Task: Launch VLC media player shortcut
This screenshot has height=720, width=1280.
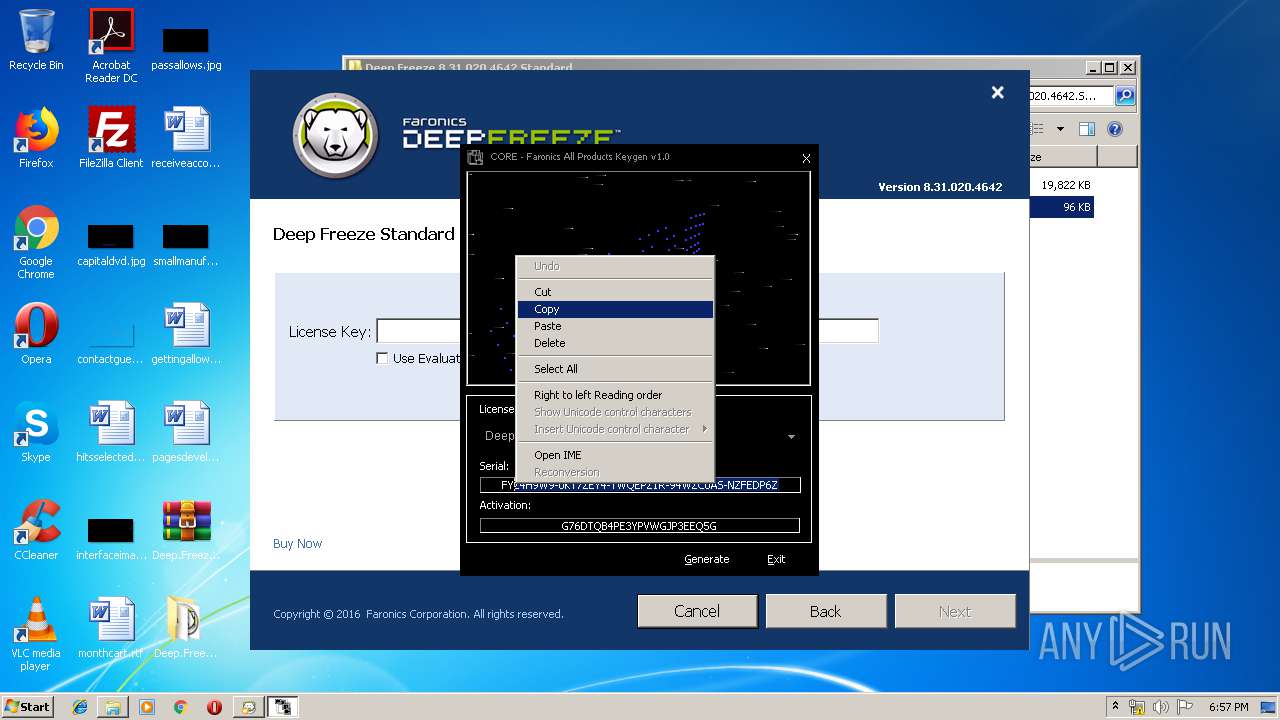Action: click(36, 634)
